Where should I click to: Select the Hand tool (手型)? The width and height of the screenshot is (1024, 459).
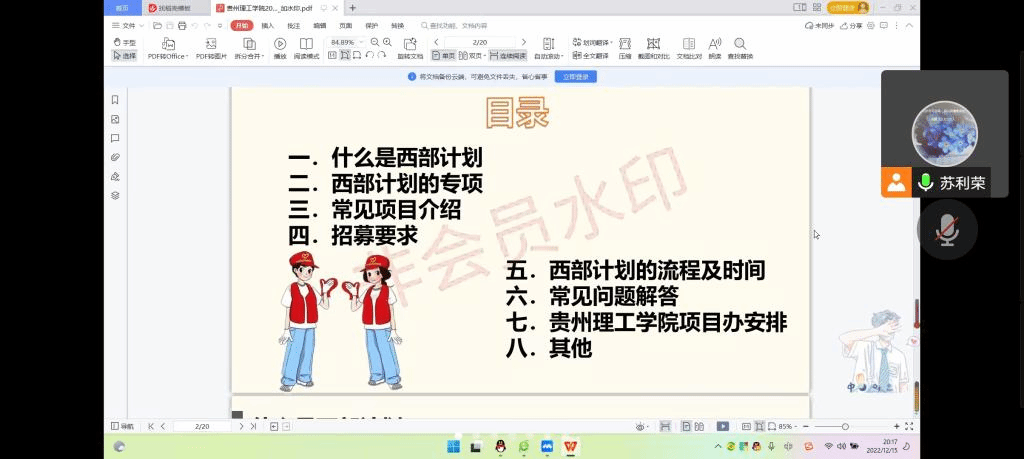tap(125, 42)
